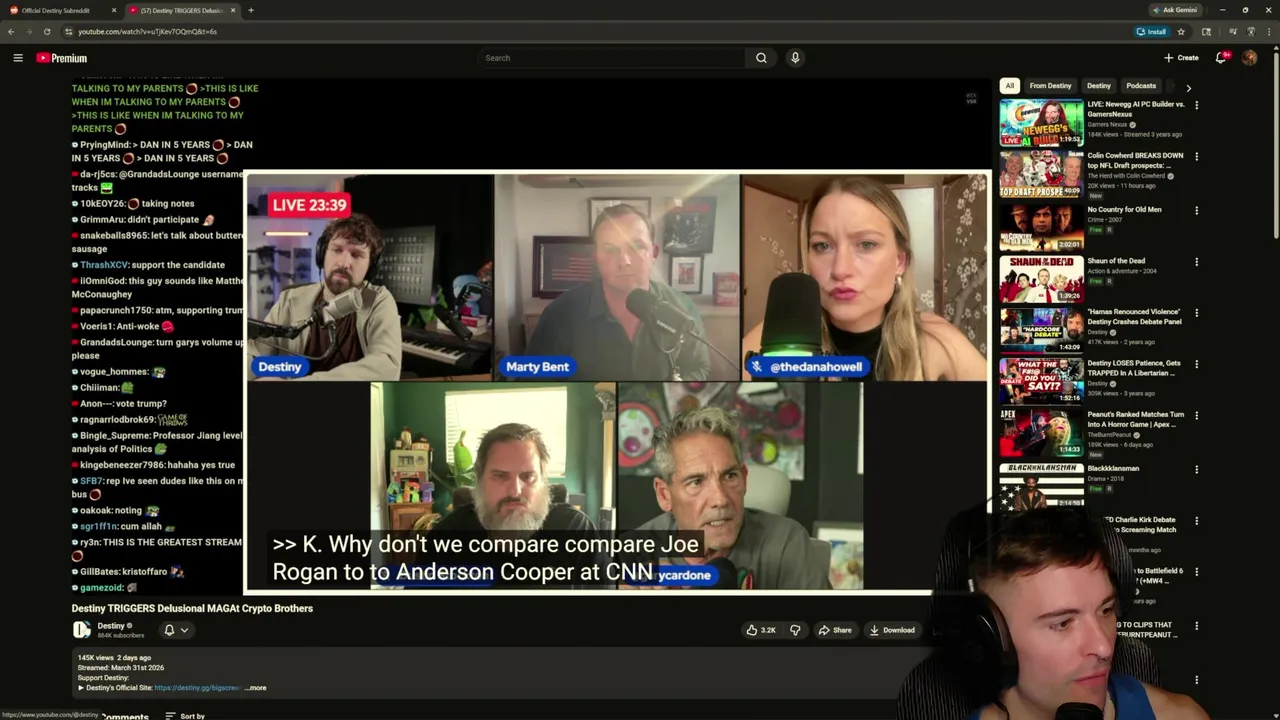Click the video player on Destiny's webcam

pos(370,277)
